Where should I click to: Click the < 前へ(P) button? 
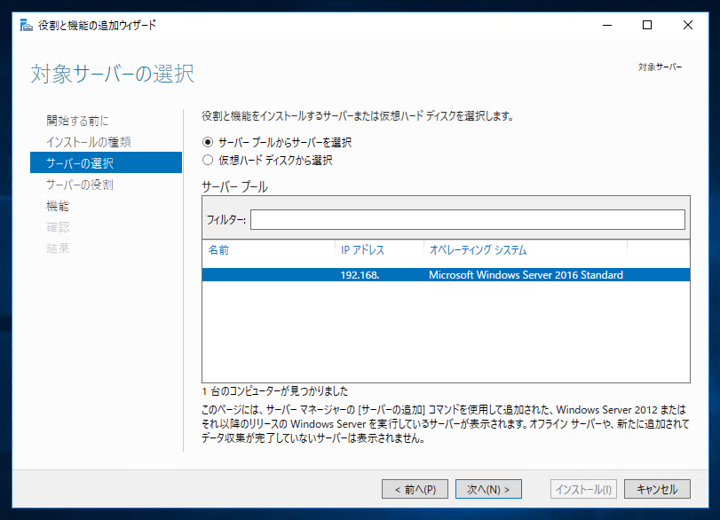pyautogui.click(x=415, y=489)
